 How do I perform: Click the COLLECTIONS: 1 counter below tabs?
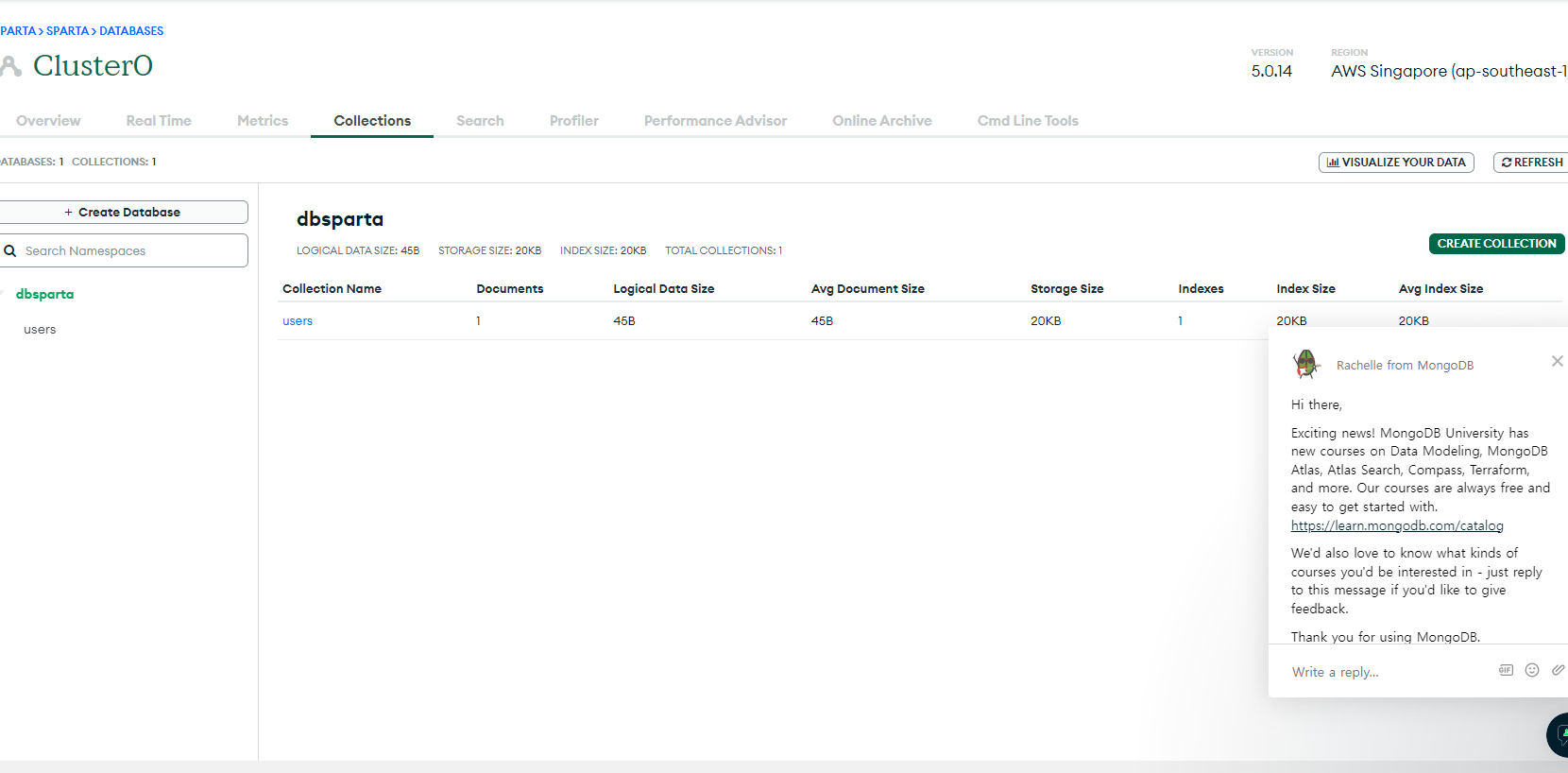pos(114,162)
